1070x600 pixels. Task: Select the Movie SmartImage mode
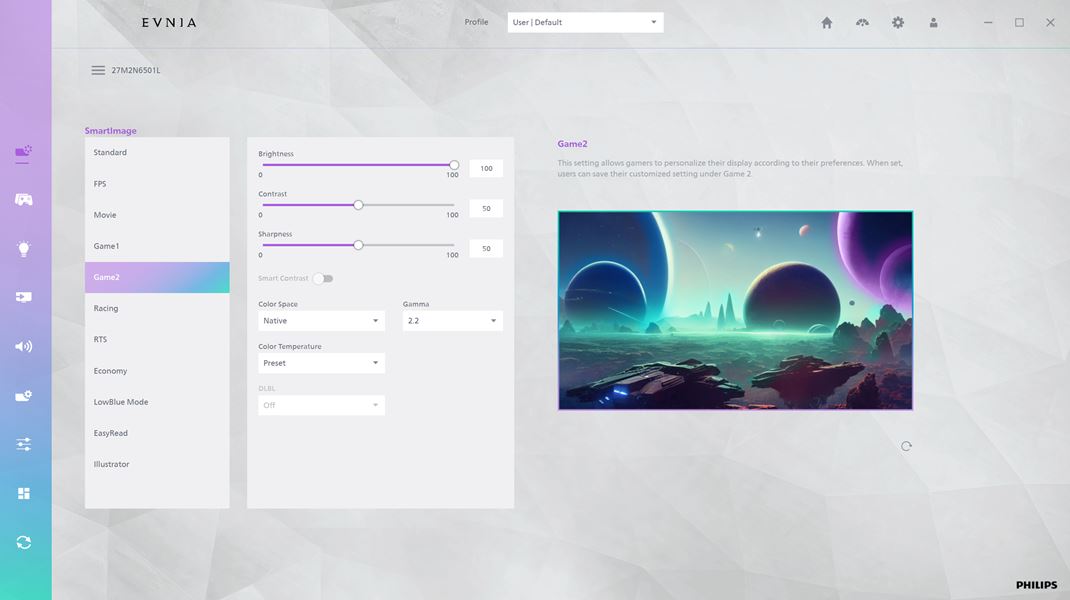[x=157, y=215]
